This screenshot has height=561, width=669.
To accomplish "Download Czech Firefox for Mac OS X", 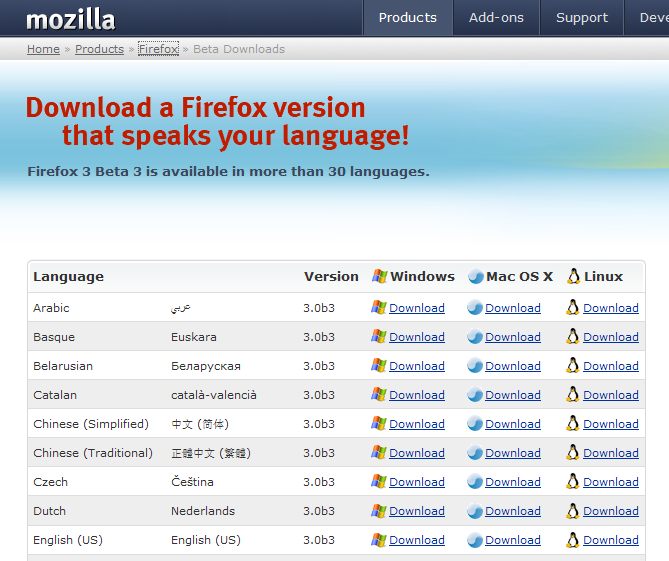I will 513,482.
